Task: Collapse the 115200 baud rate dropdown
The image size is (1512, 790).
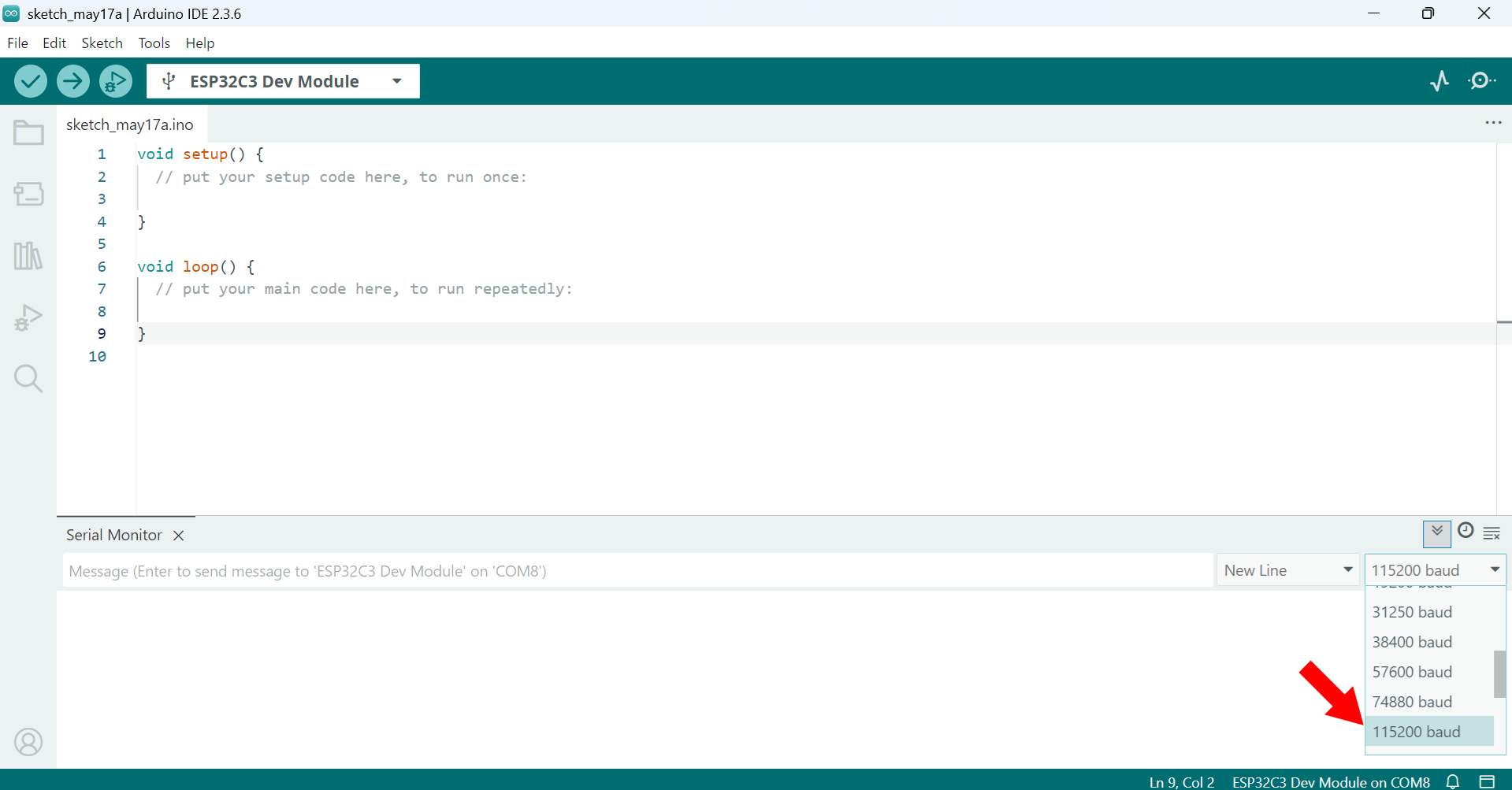Action: point(1435,570)
